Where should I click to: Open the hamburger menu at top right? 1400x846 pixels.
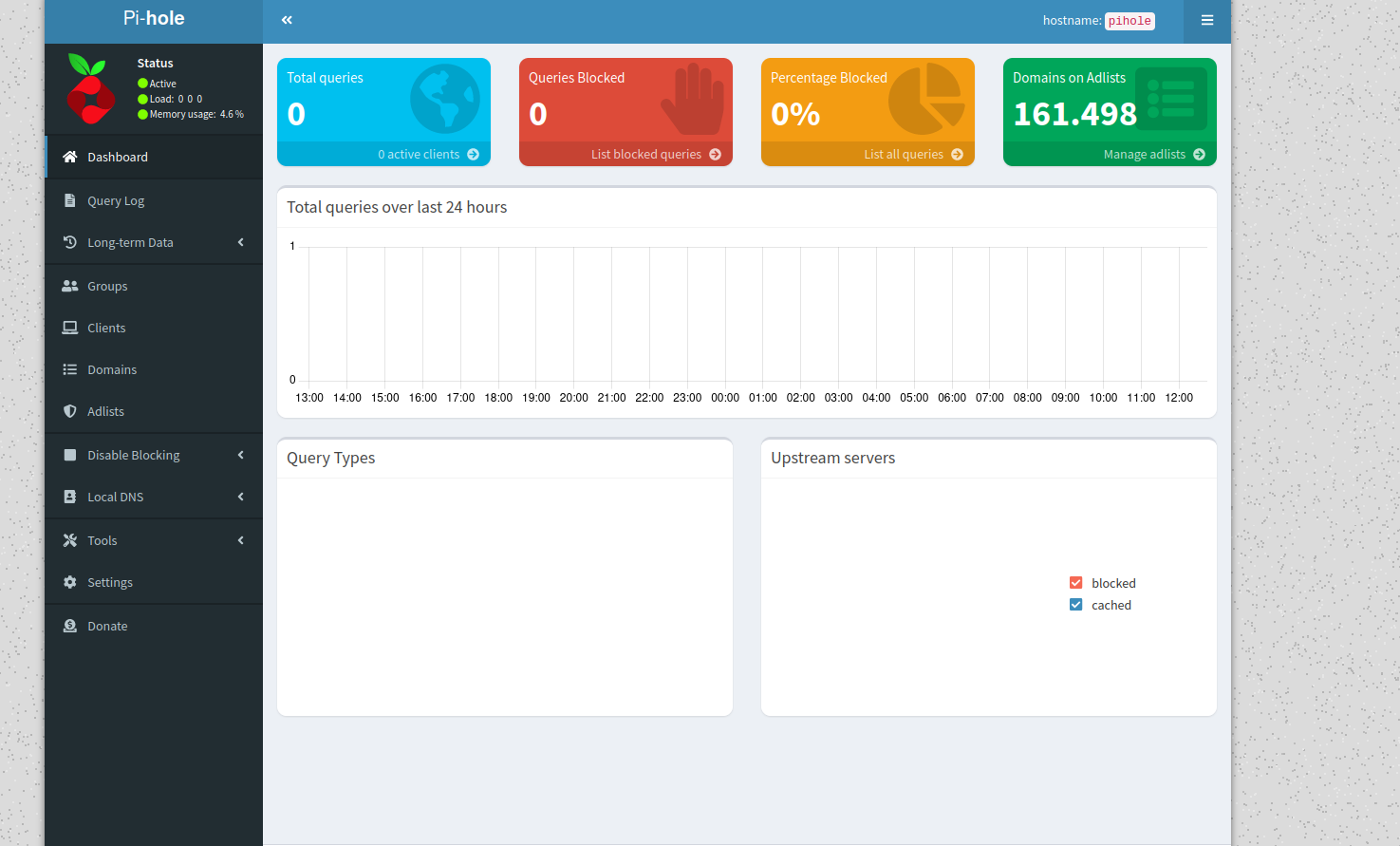pos(1206,20)
